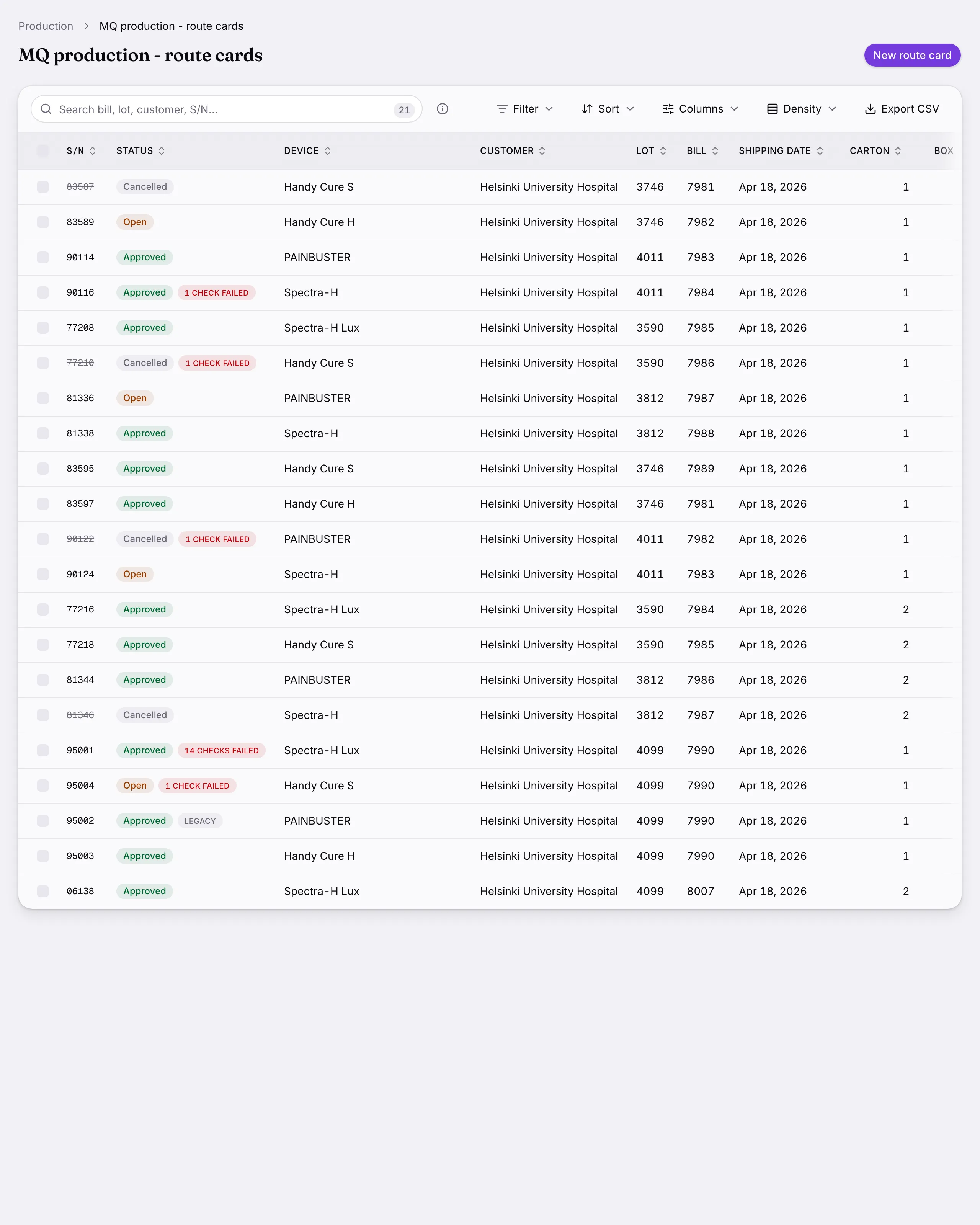Image resolution: width=980 pixels, height=1225 pixels.
Task: Click MQ production - route cards breadcrumb
Action: point(171,26)
